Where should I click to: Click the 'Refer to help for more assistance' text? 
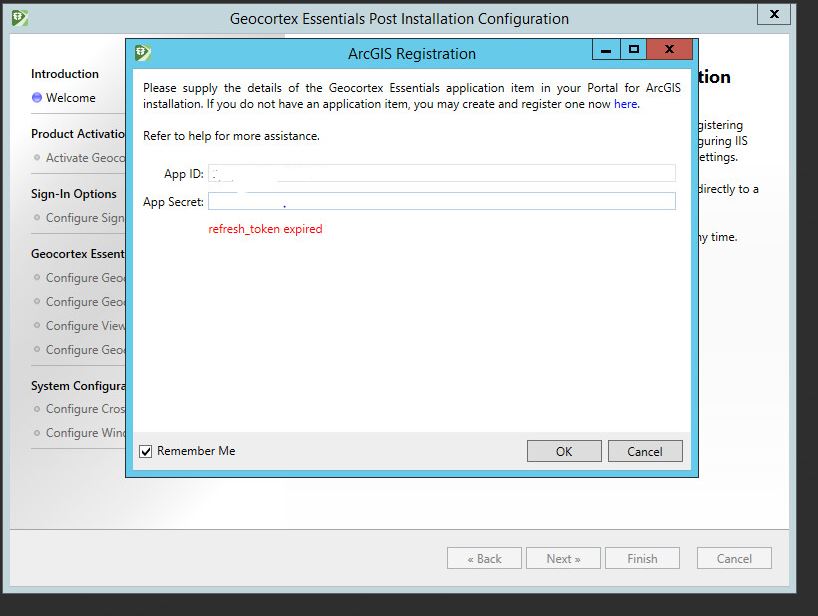pos(231,136)
